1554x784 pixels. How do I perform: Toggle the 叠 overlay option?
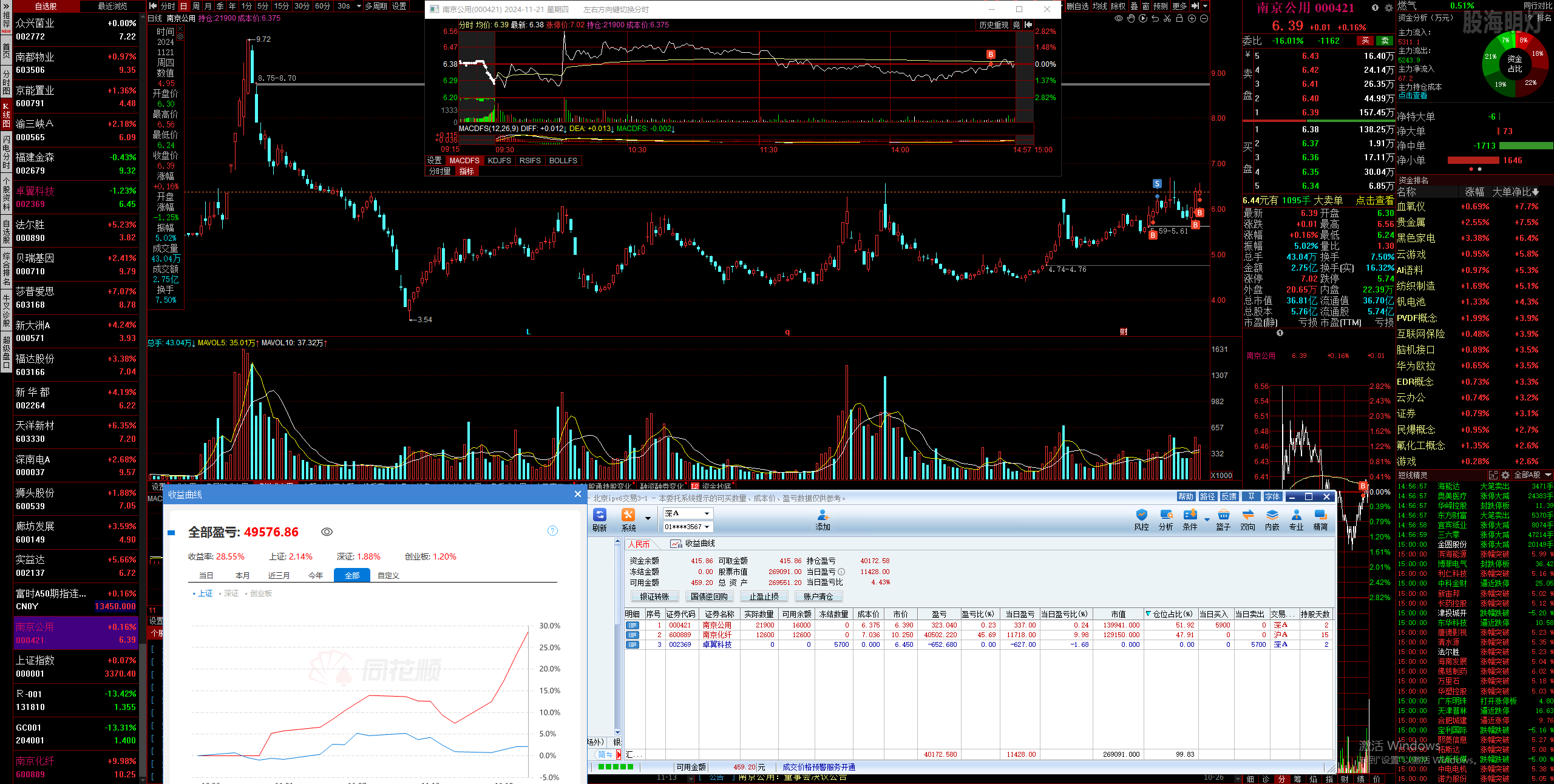tap(1134, 6)
